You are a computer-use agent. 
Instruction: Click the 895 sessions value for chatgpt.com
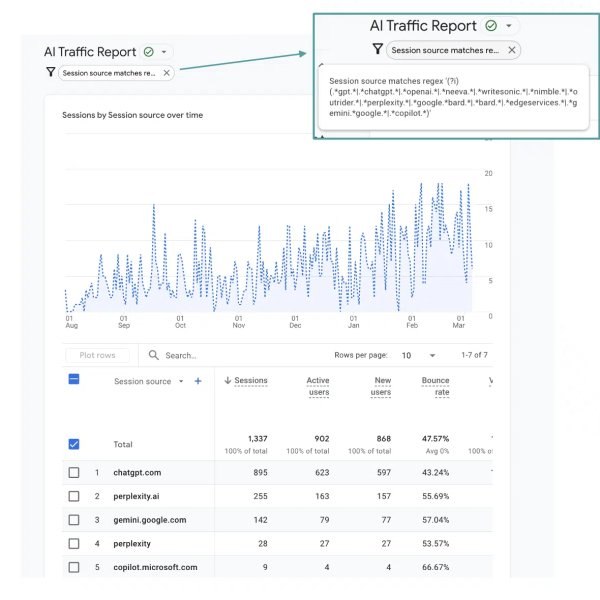pyautogui.click(x=260, y=473)
